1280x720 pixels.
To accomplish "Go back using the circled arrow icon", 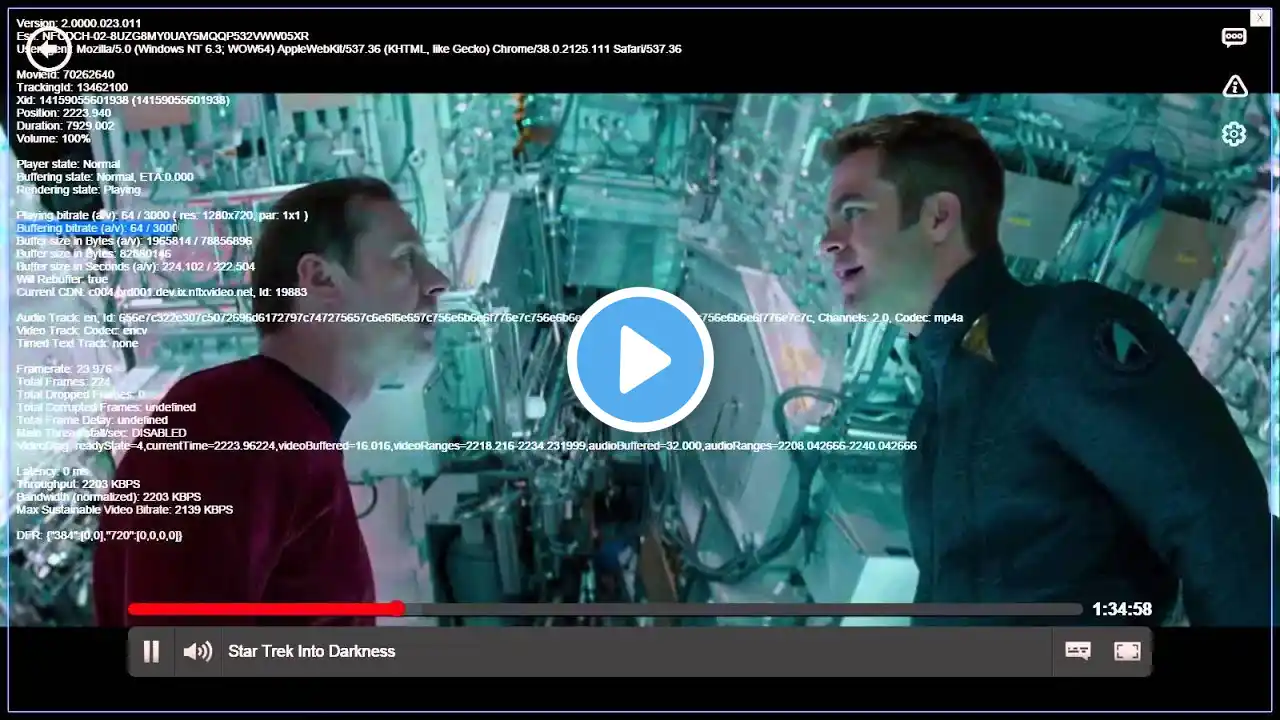I will click(48, 49).
